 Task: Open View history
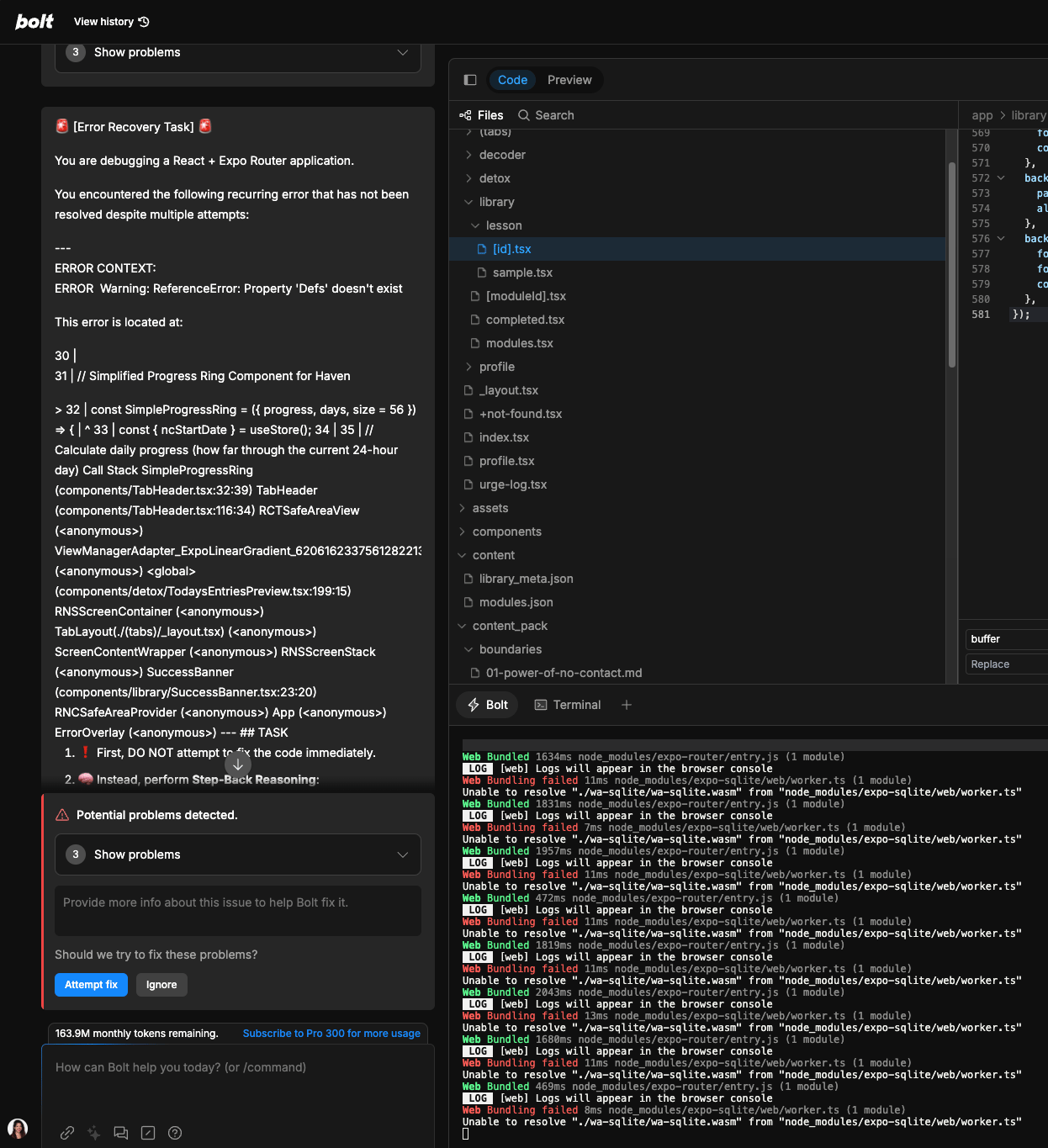click(x=111, y=22)
